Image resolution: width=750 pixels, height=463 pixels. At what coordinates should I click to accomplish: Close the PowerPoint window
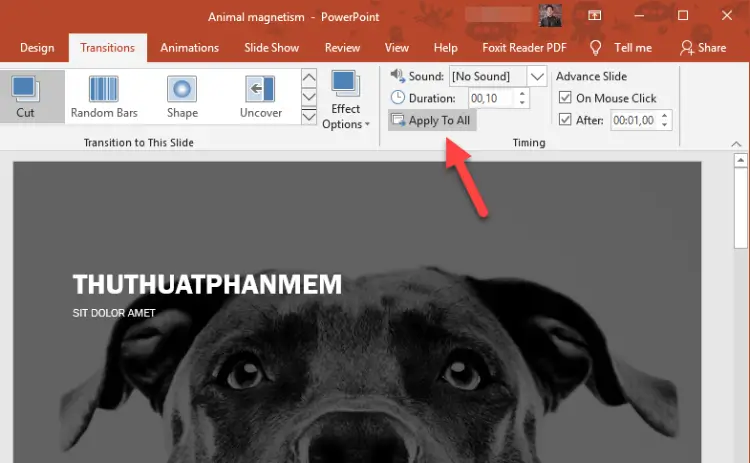click(727, 15)
